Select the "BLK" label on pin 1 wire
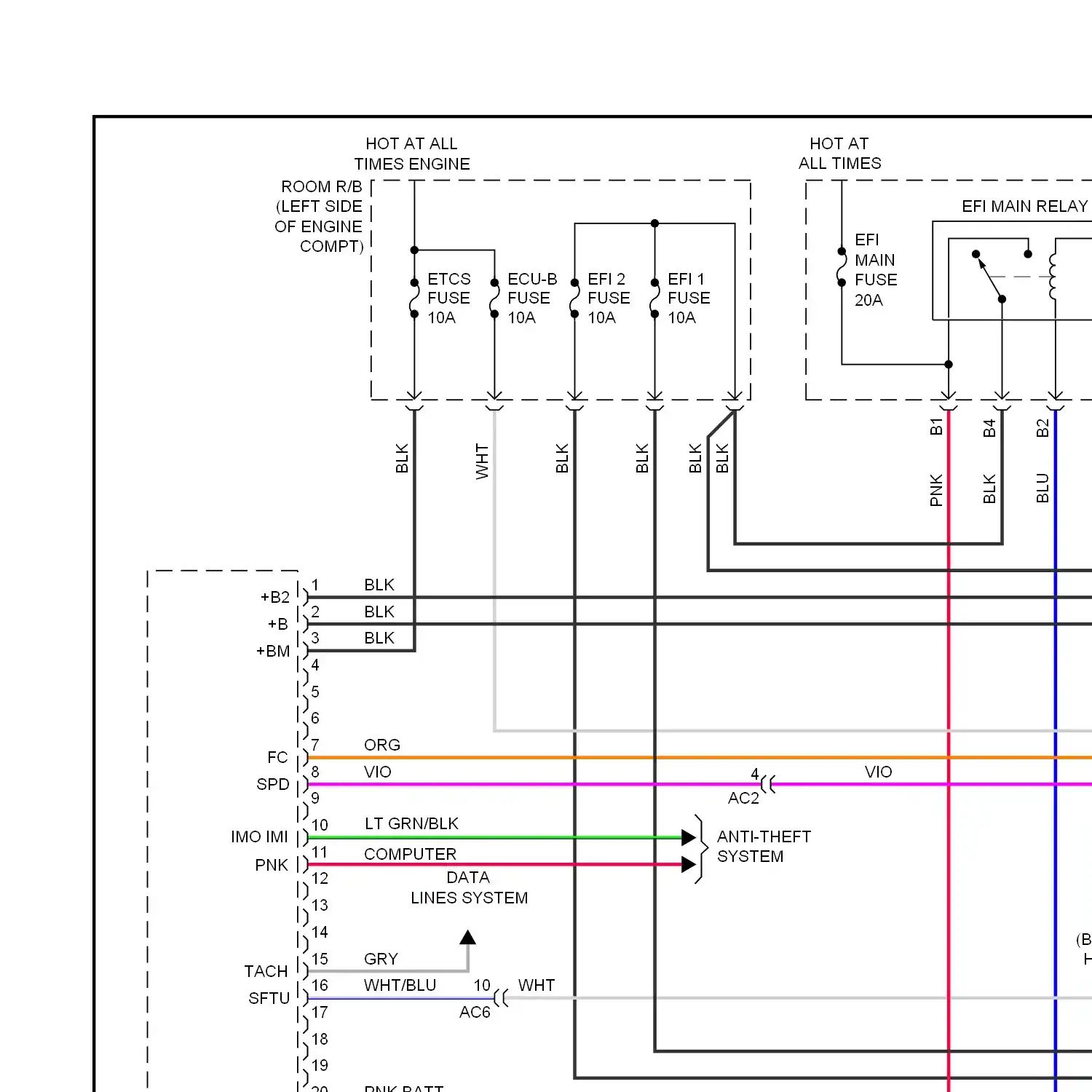 click(x=379, y=585)
